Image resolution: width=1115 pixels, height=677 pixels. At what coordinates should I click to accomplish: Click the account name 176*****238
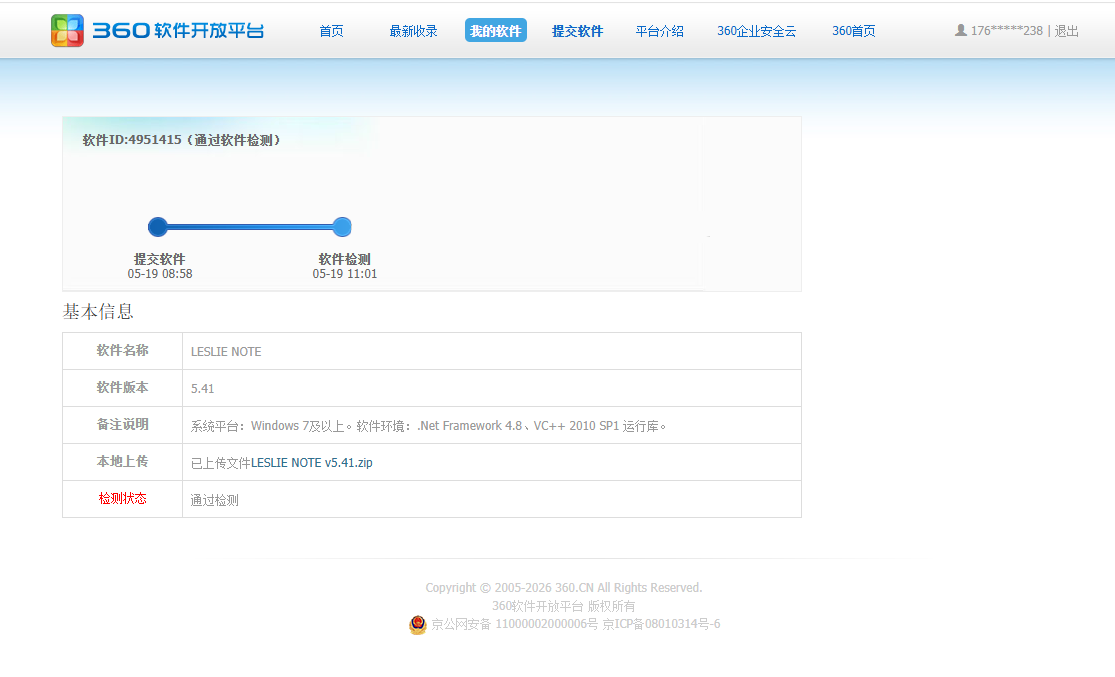(1007, 31)
